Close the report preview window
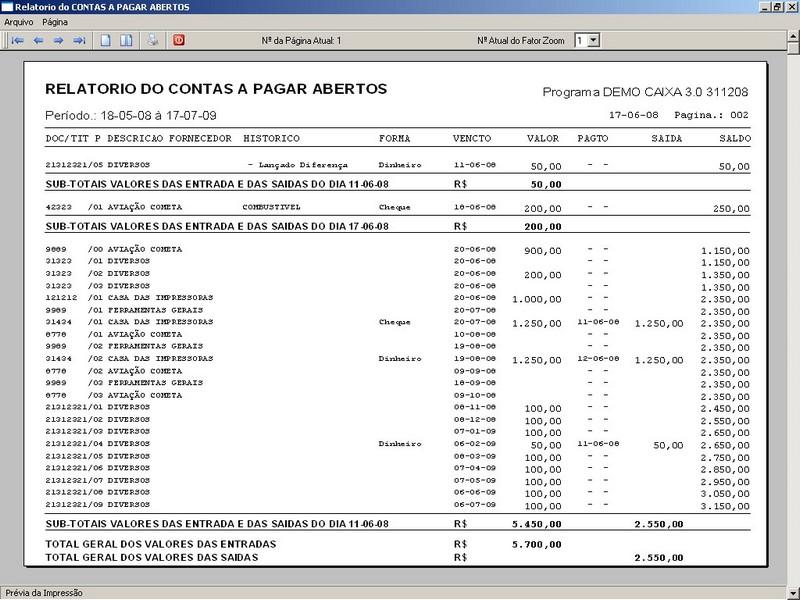The height and width of the screenshot is (600, 800). (x=791, y=7)
